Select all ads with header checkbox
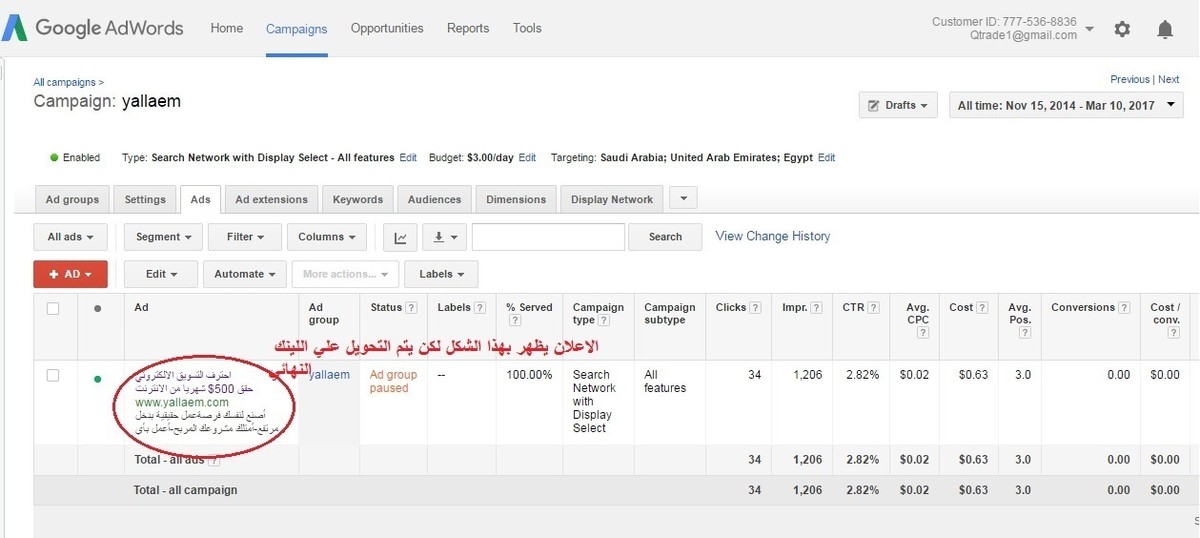 tap(53, 308)
